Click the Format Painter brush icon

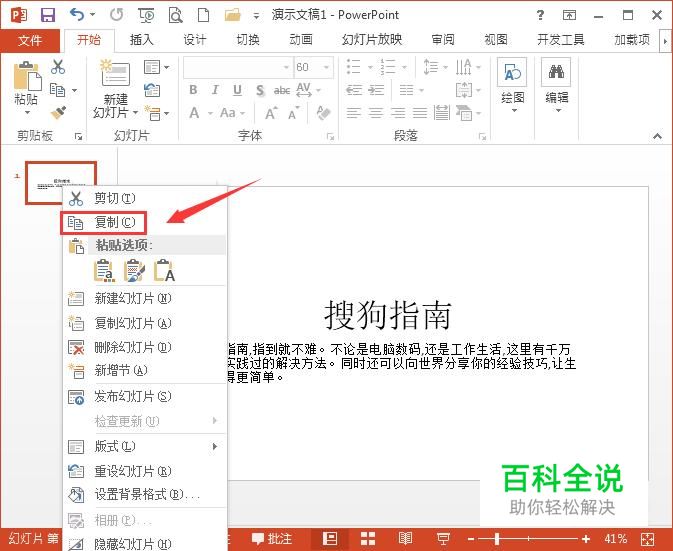click(x=58, y=113)
